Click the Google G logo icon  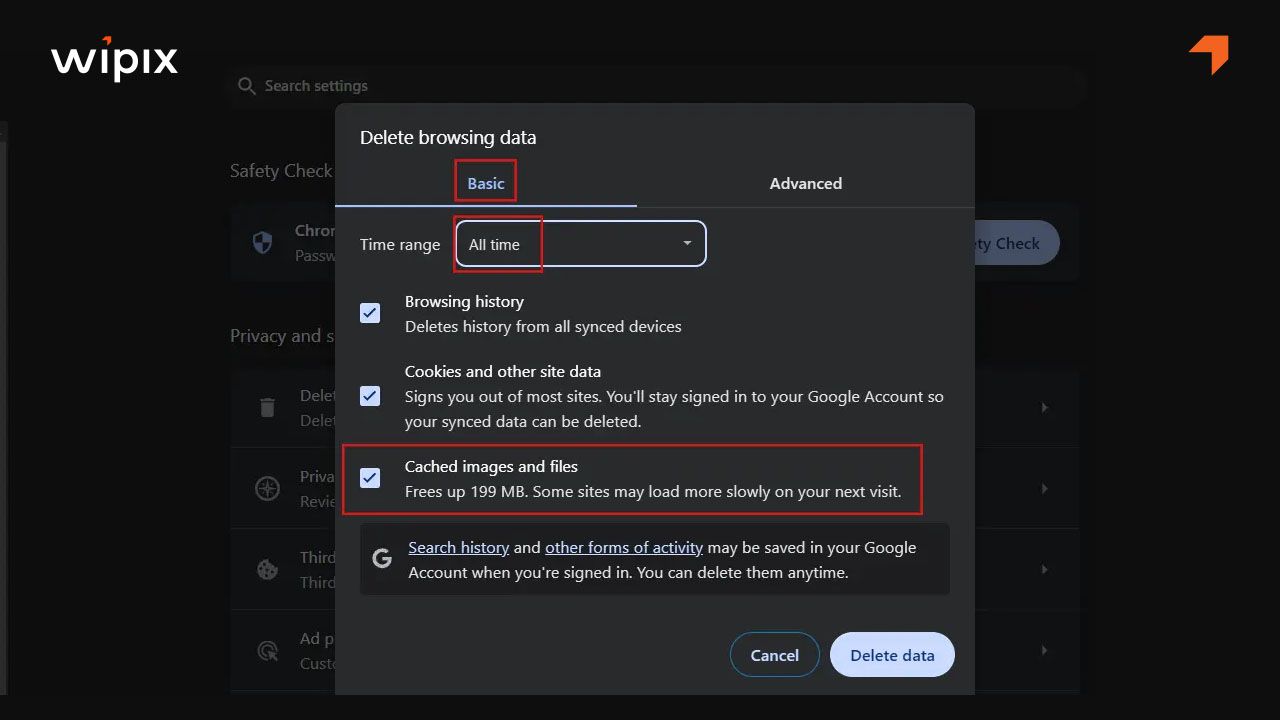[x=382, y=559]
